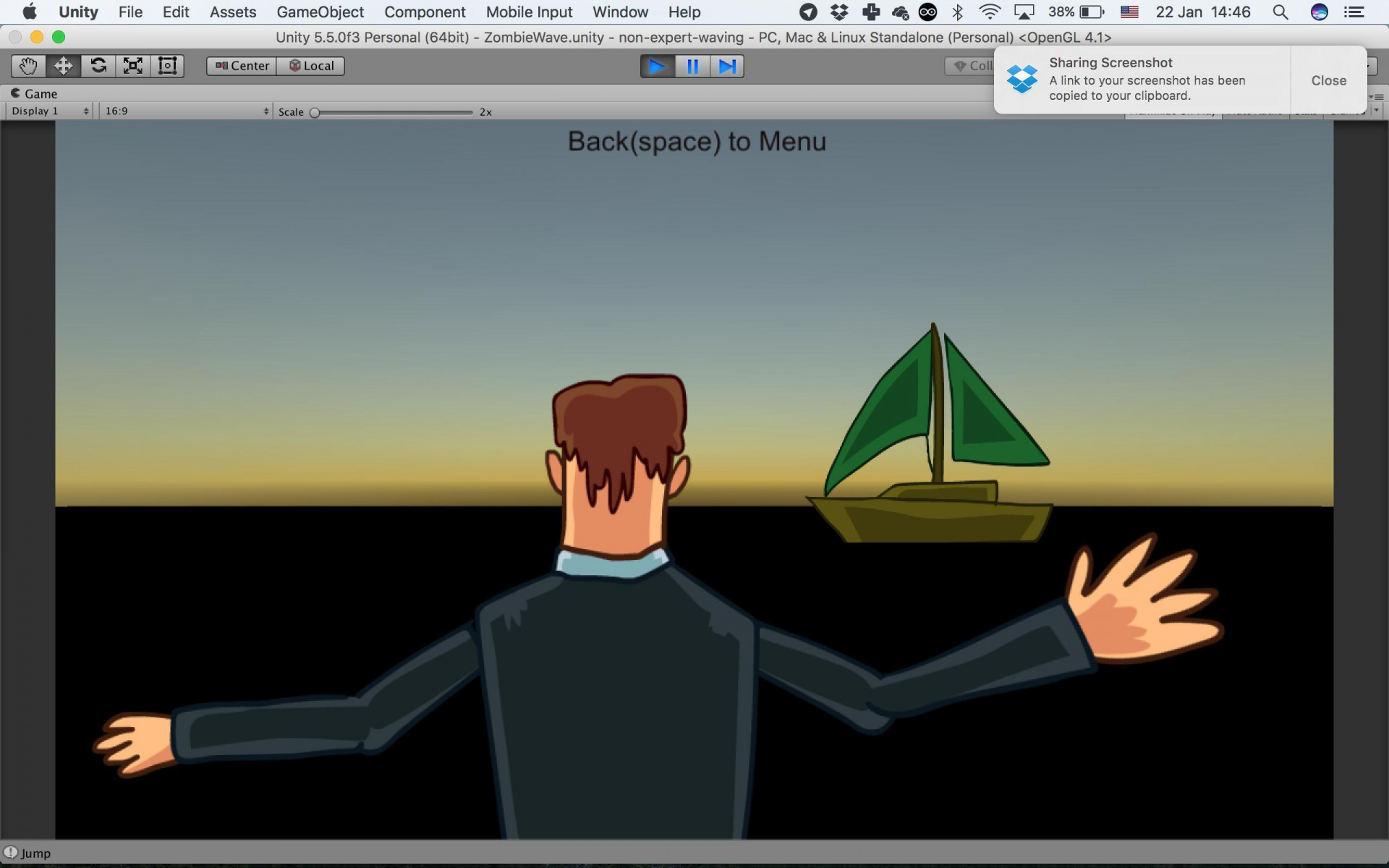Open the File menu
The image size is (1389, 868).
point(130,12)
